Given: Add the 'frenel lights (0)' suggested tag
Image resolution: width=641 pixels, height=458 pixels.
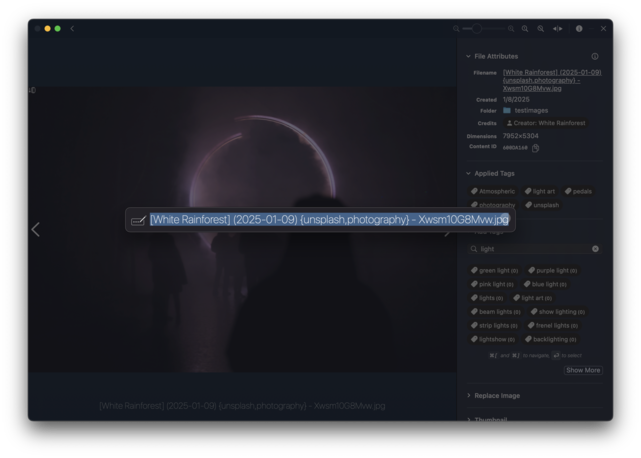Looking at the screenshot, I should 552,326.
